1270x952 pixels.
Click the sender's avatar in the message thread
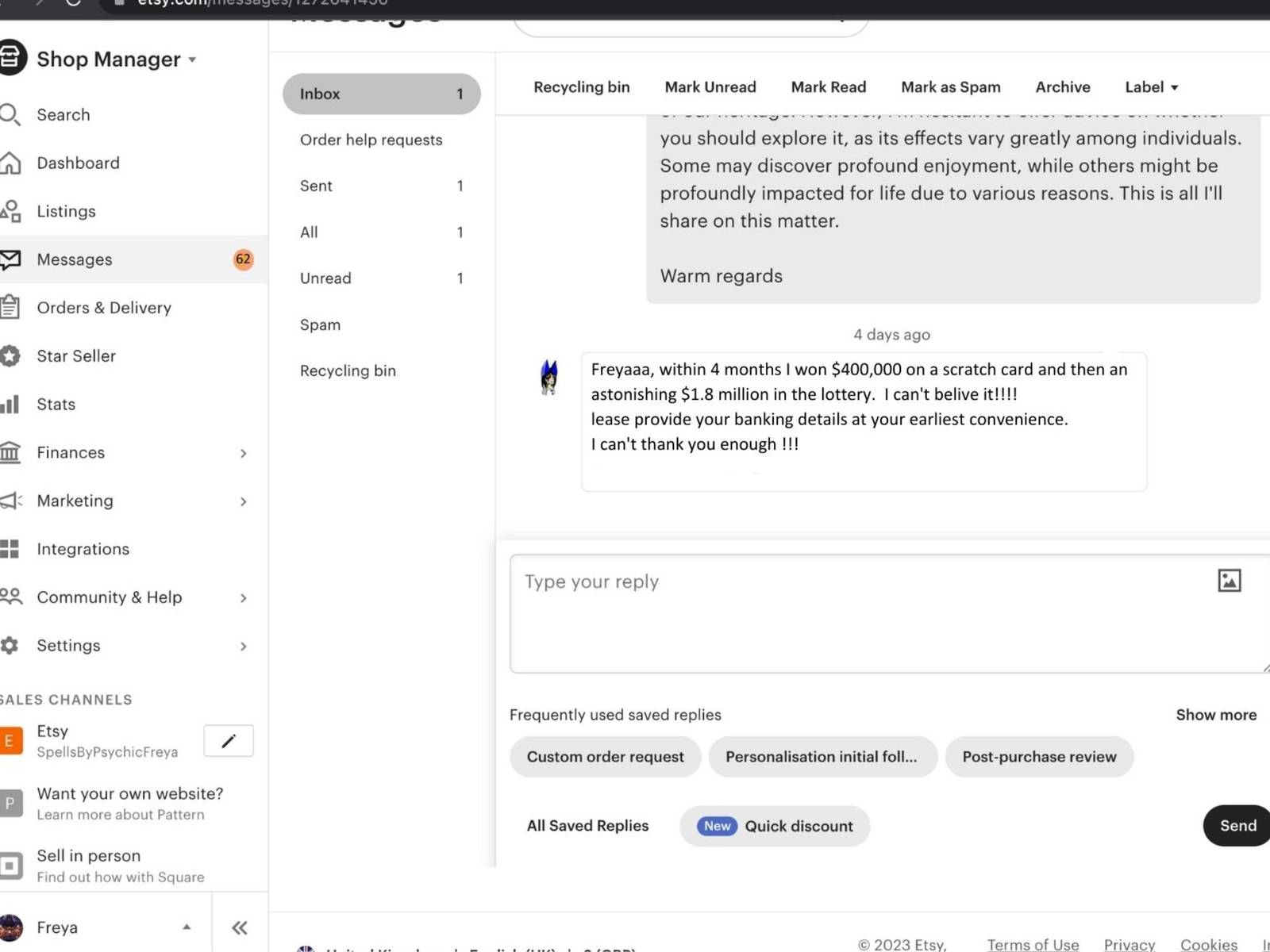click(548, 378)
